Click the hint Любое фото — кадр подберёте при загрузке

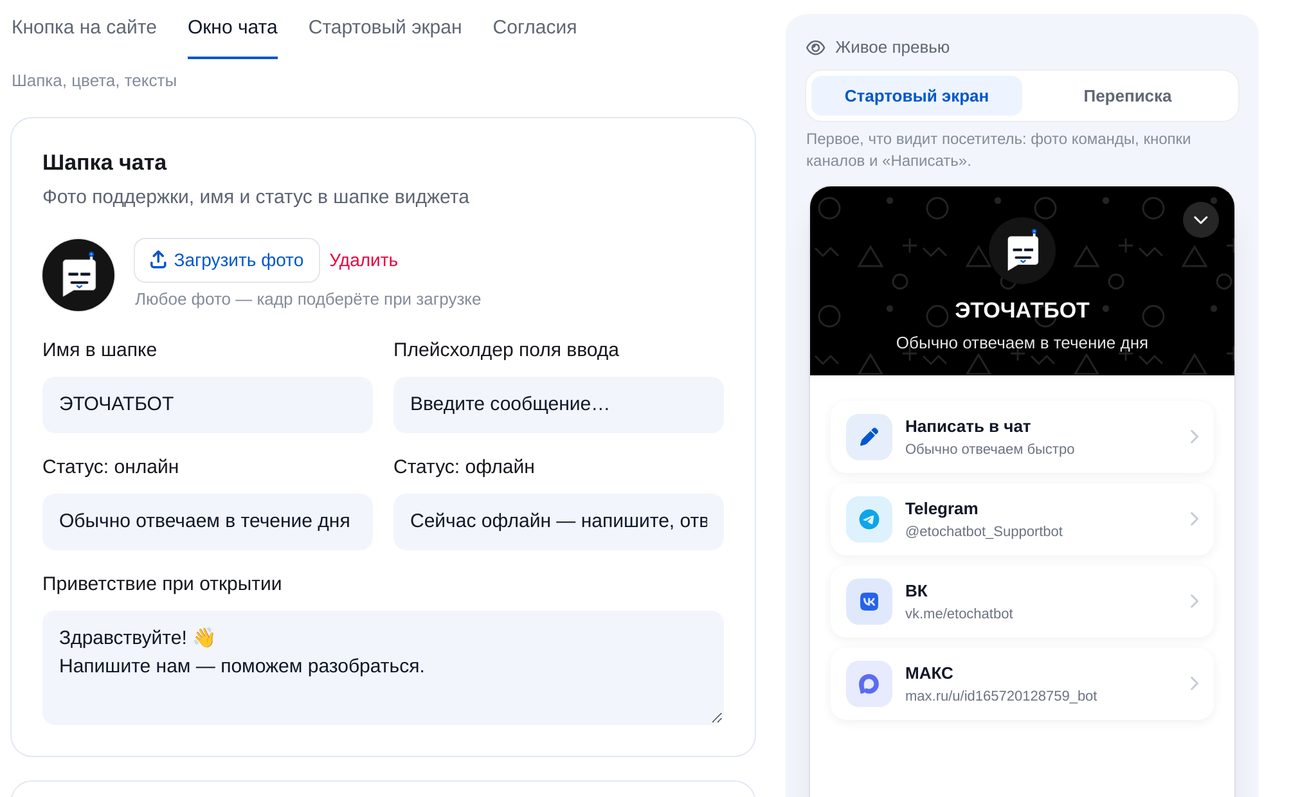click(308, 299)
